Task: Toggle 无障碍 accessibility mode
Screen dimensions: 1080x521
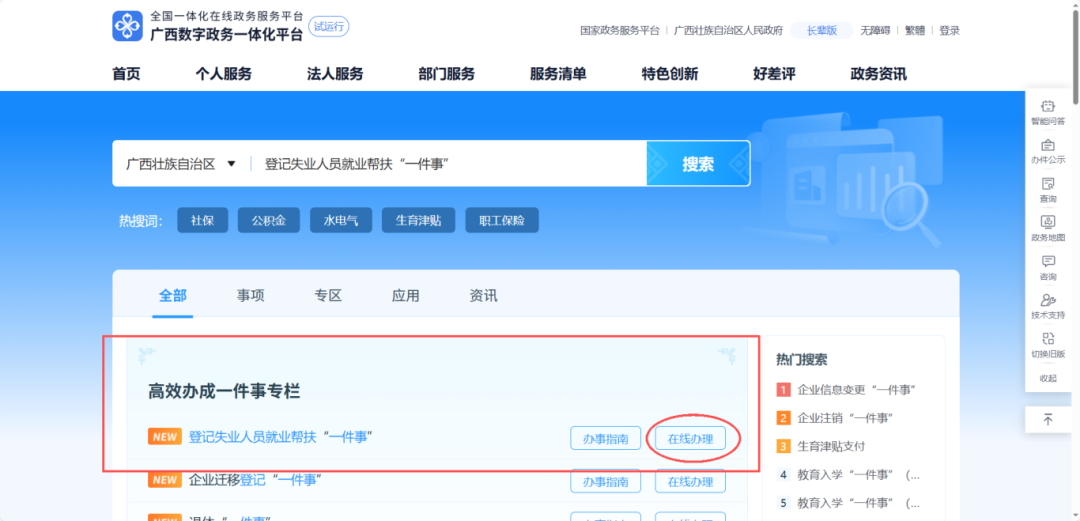Action: [x=875, y=30]
